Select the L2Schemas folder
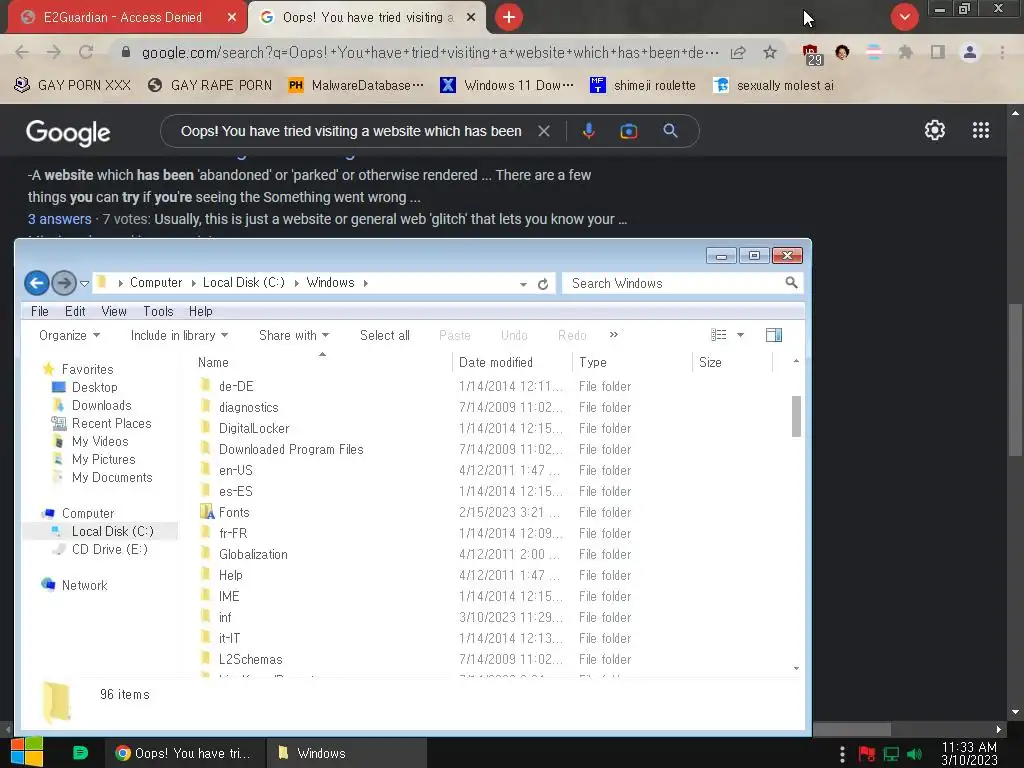Viewport: 1024px width, 768px height. (251, 659)
